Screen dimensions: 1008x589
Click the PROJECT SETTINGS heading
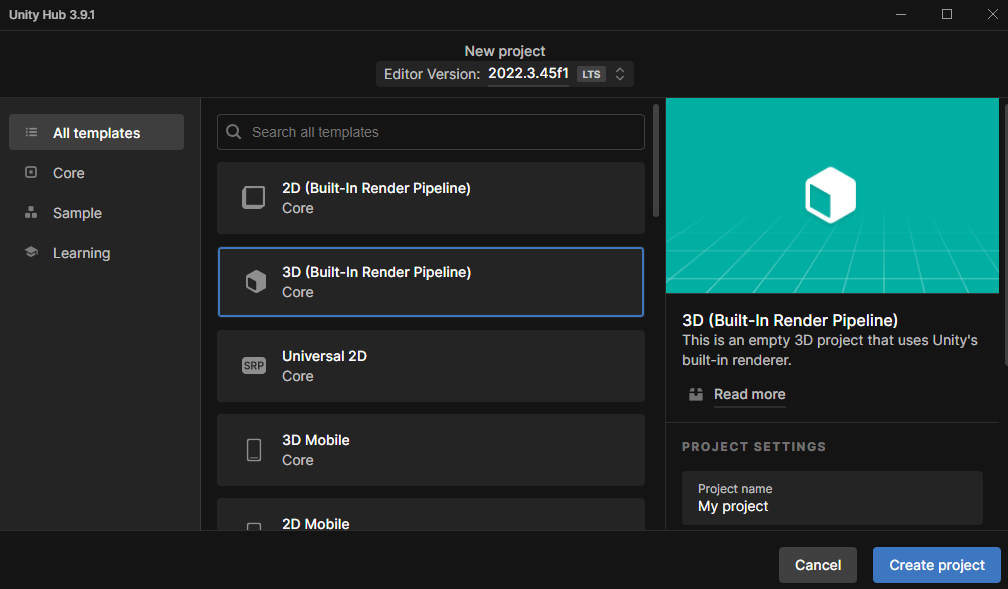[x=753, y=446]
